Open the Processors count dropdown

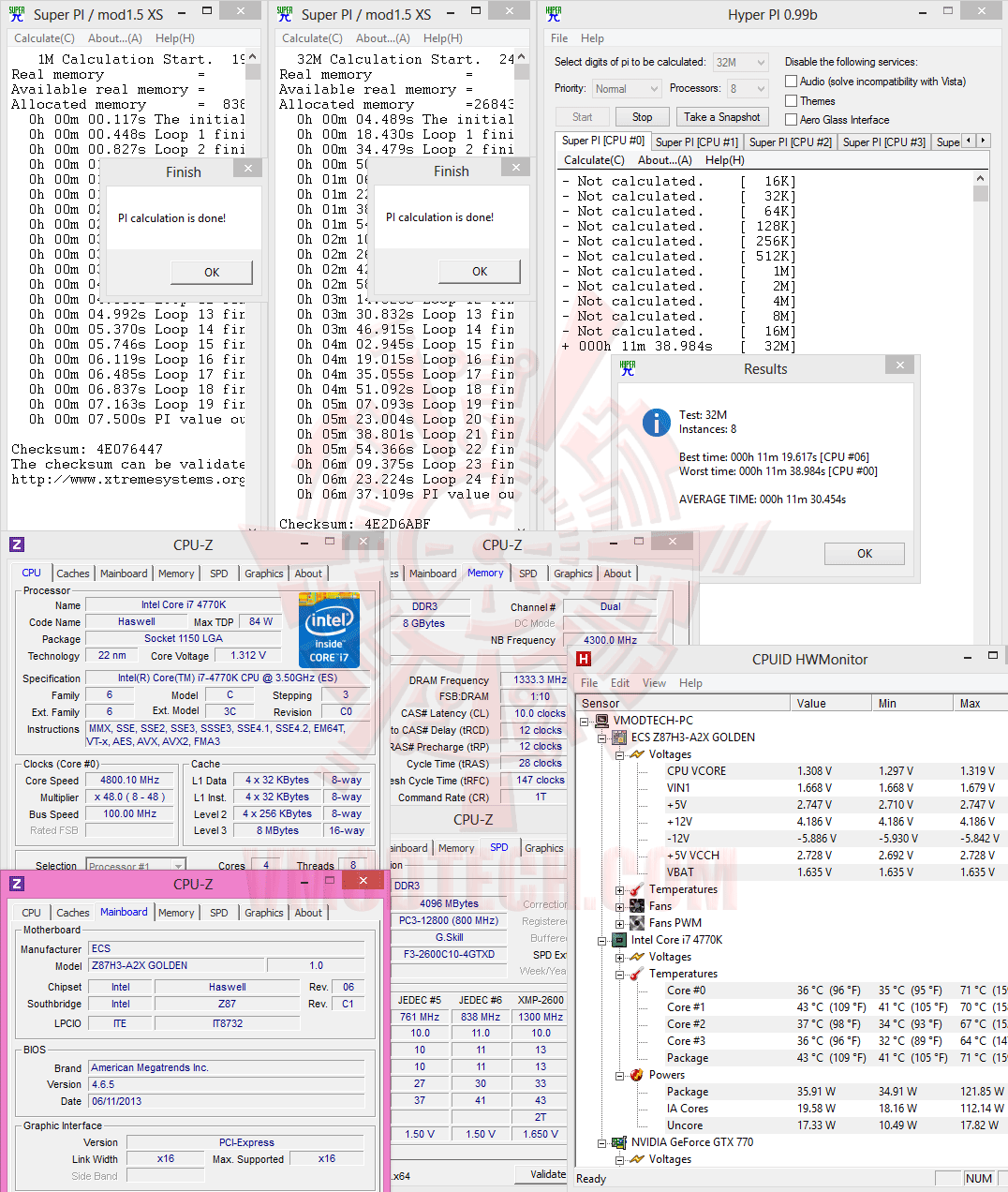tap(760, 89)
